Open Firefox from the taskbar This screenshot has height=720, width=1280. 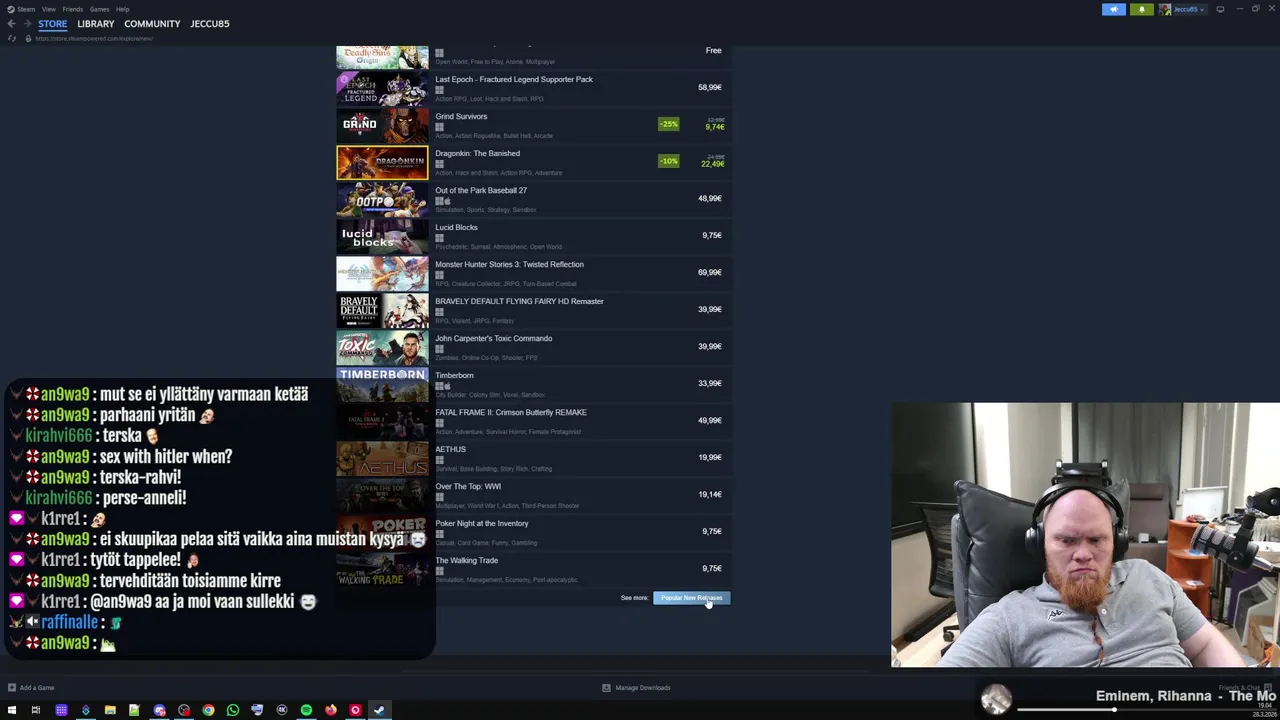click(x=331, y=710)
